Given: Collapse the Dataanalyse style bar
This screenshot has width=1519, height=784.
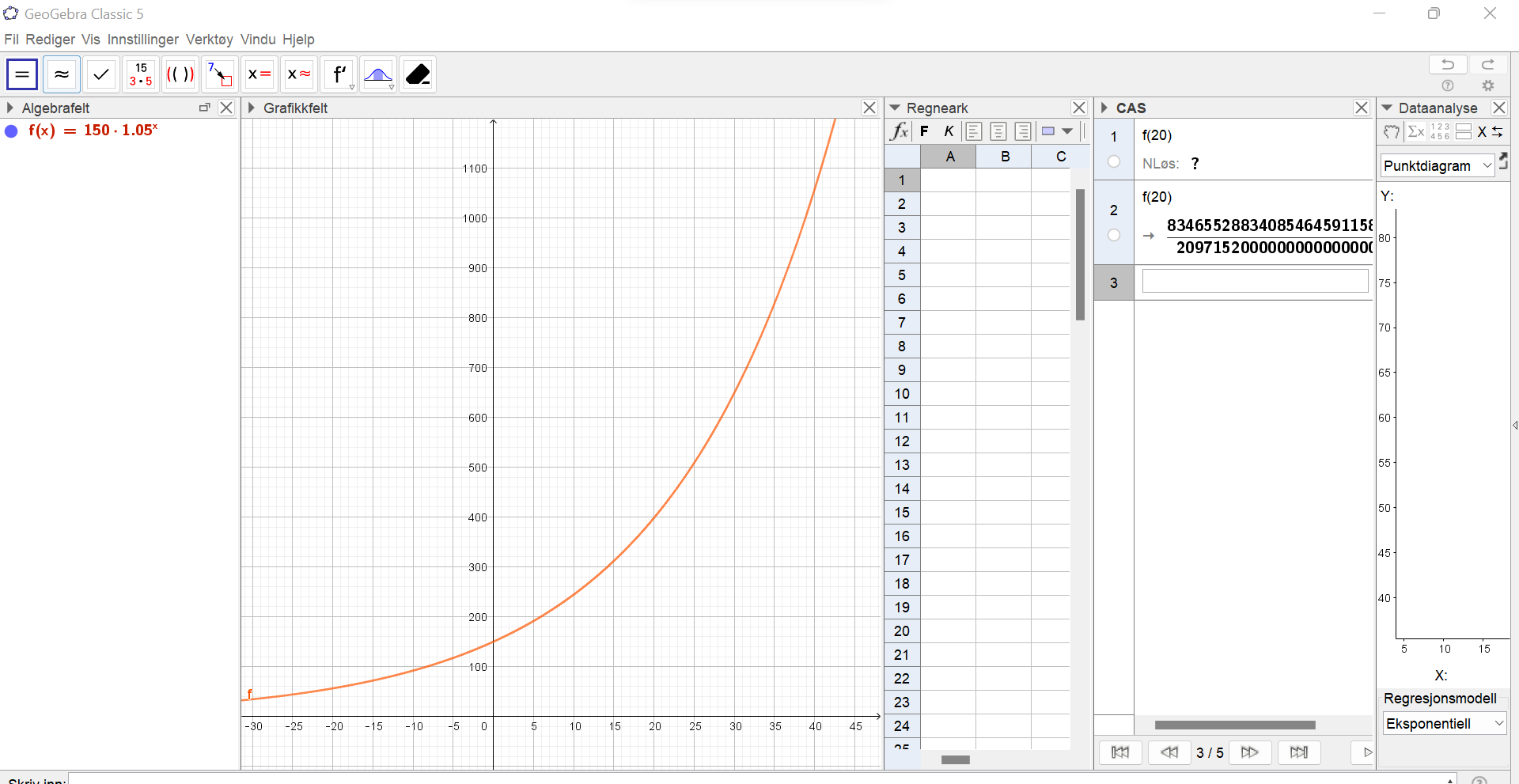Looking at the screenshot, I should click(x=1387, y=108).
